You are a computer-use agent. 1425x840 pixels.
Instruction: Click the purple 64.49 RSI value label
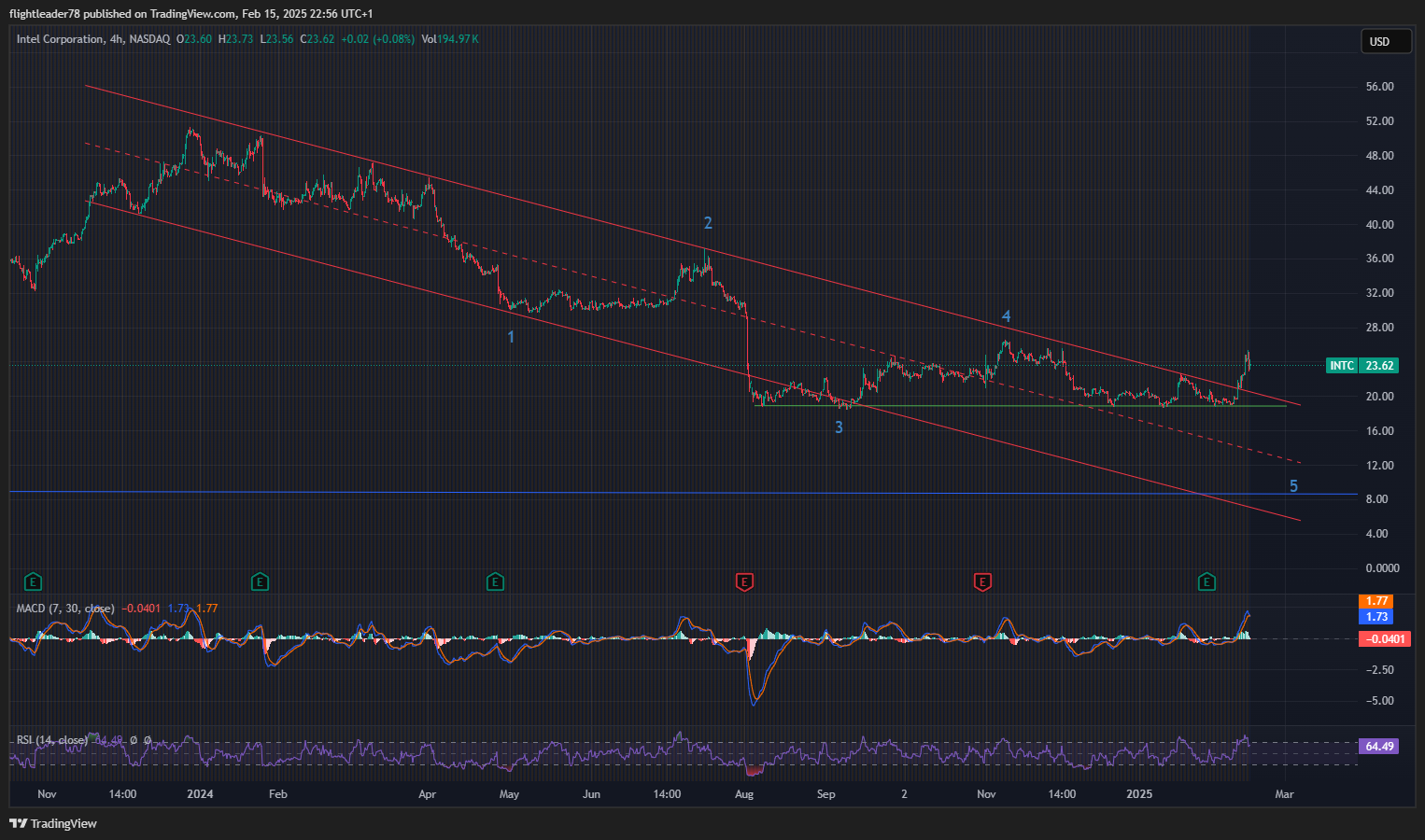click(1379, 747)
